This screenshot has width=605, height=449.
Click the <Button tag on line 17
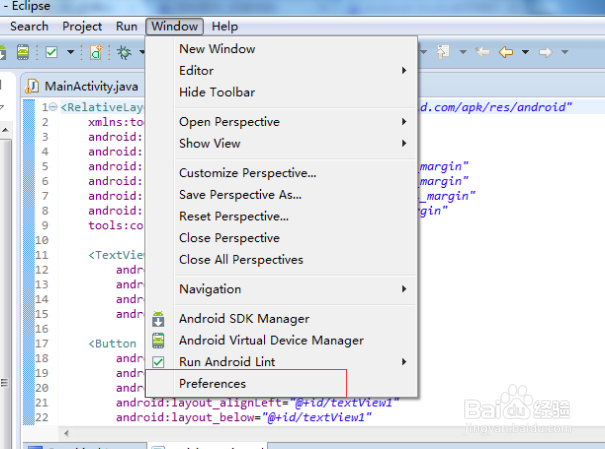(x=112, y=343)
